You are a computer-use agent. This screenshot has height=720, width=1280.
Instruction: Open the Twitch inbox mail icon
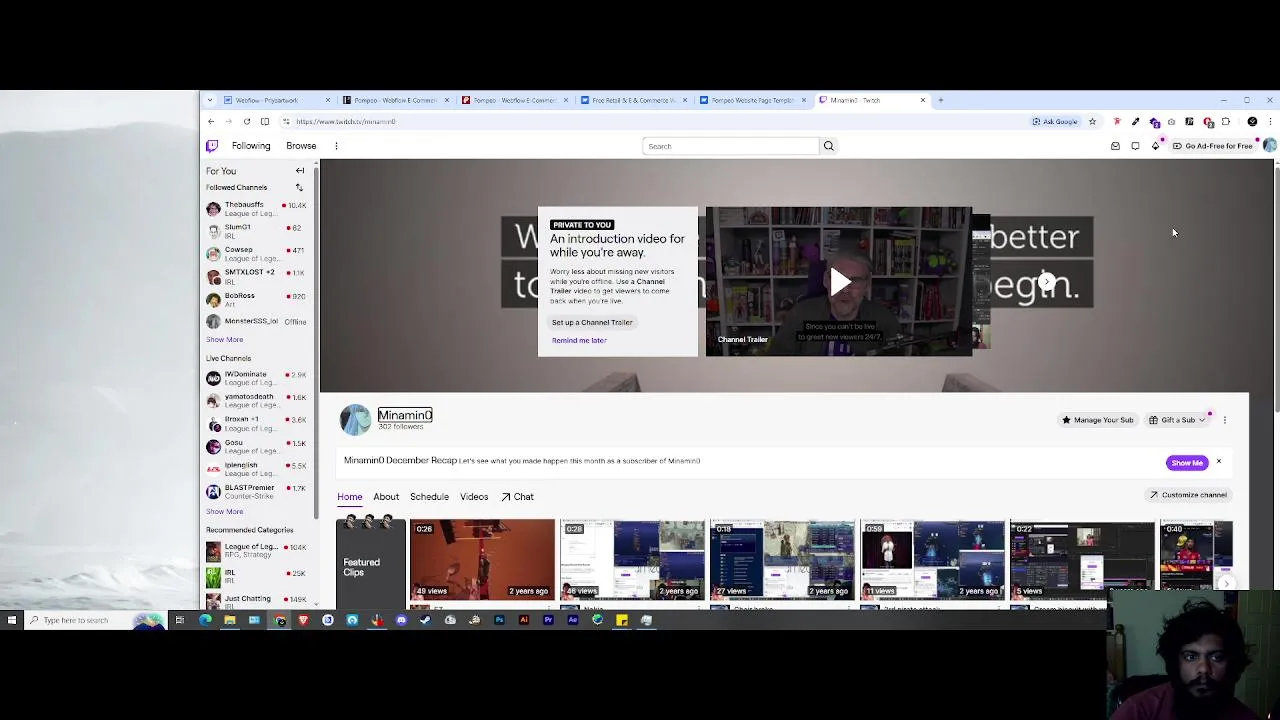(1115, 146)
